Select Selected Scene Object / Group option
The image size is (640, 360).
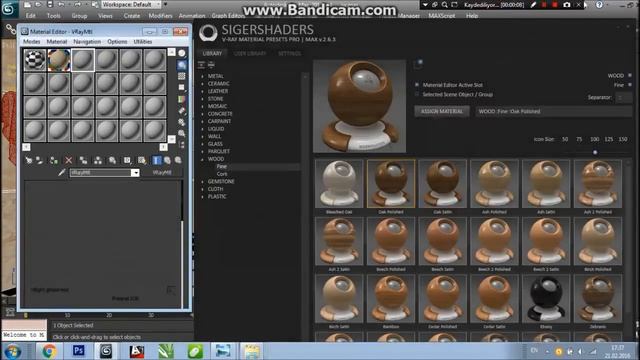pos(417,94)
